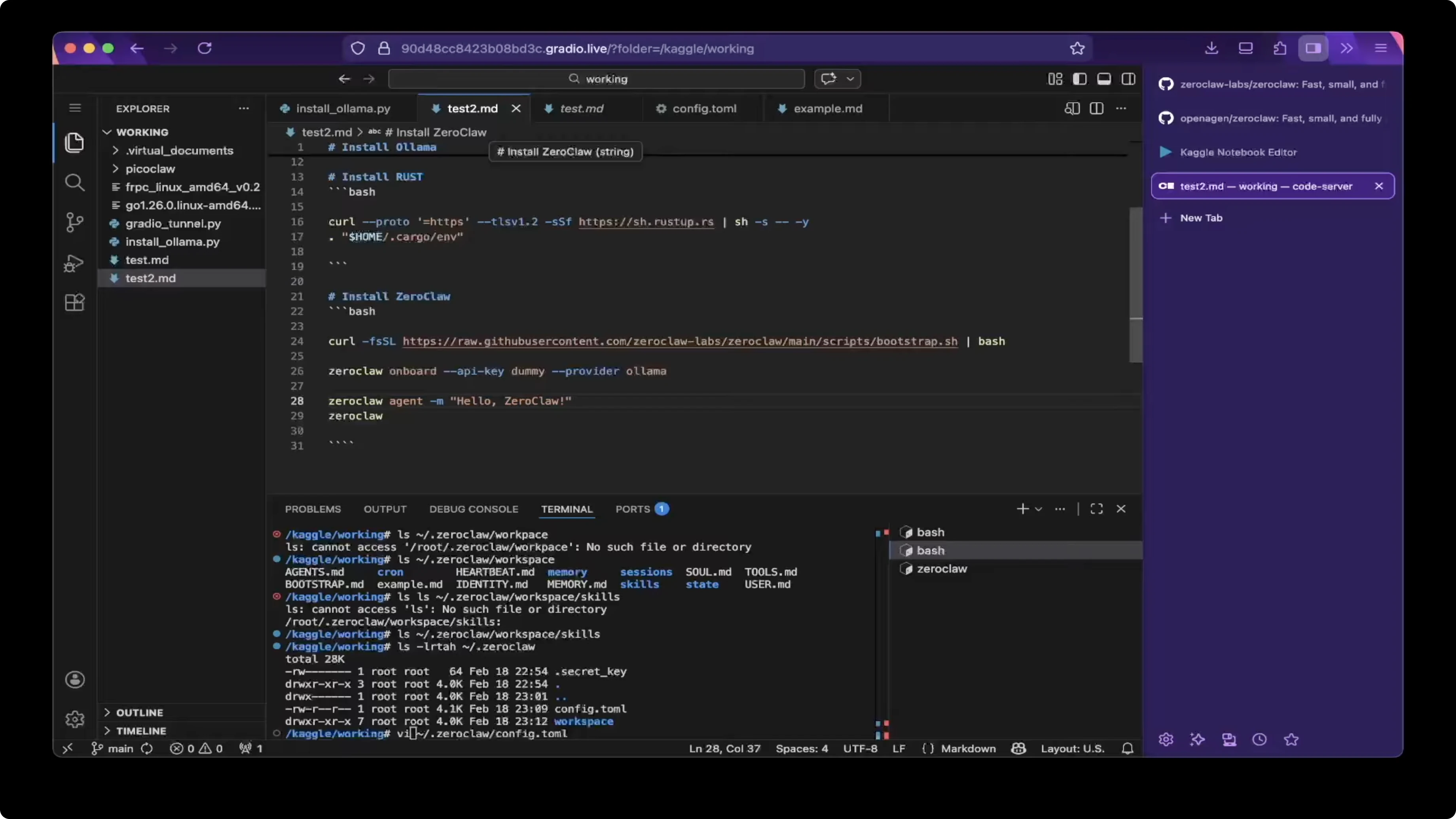Open the Source Control view
Viewport: 1456px width, 819px height.
pos(74,222)
